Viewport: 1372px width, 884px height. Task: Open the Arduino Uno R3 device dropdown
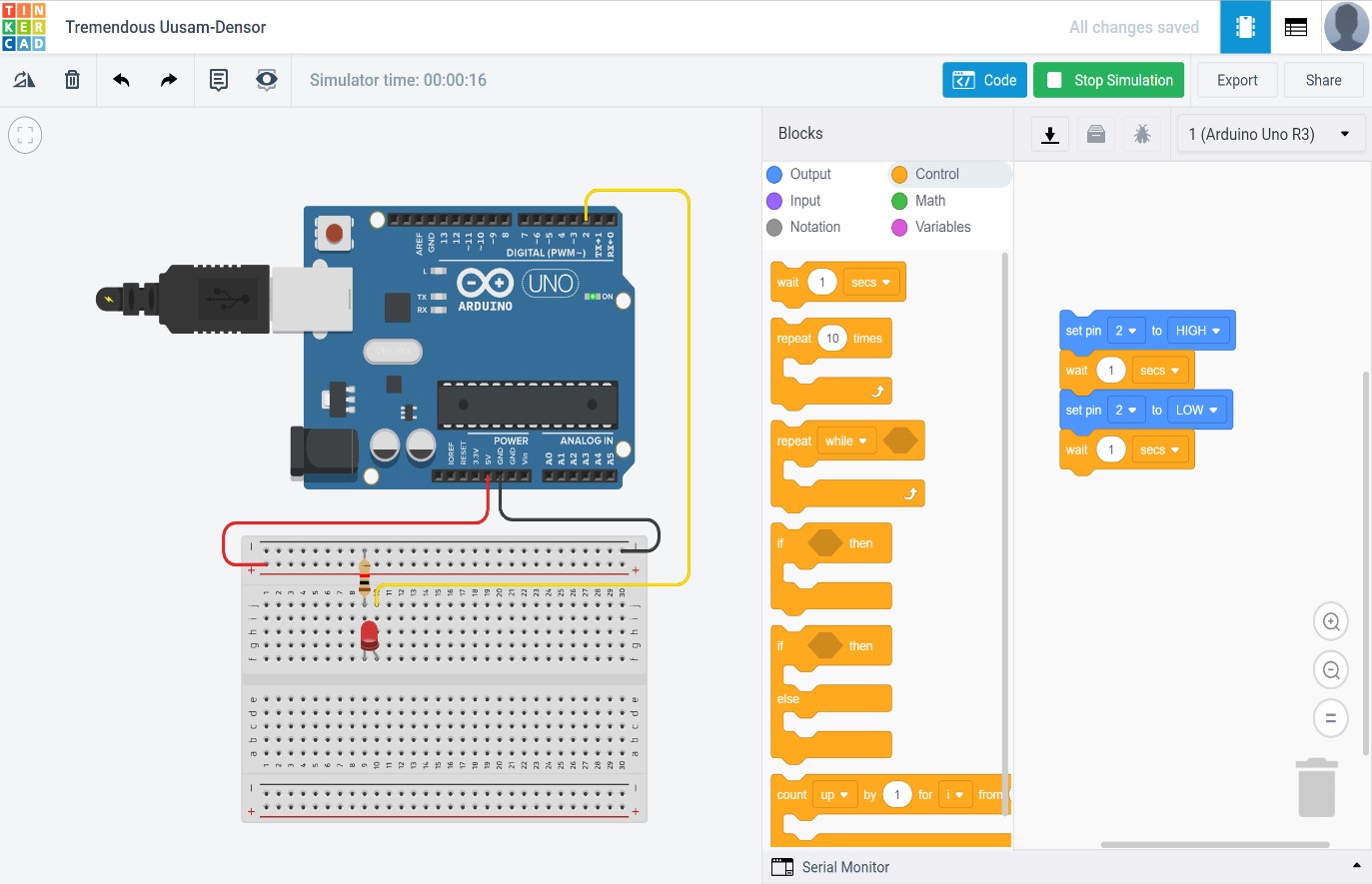[1270, 134]
